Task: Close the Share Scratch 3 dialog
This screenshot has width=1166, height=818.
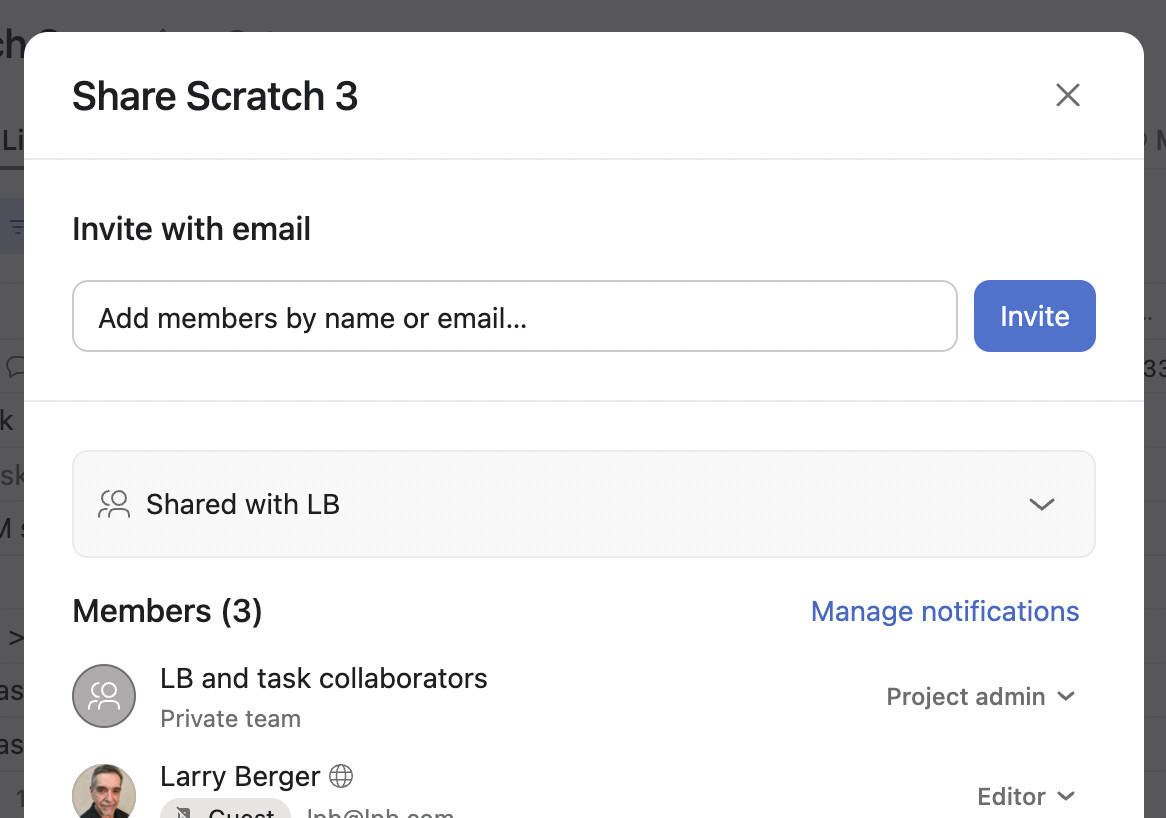Action: pyautogui.click(x=1068, y=95)
